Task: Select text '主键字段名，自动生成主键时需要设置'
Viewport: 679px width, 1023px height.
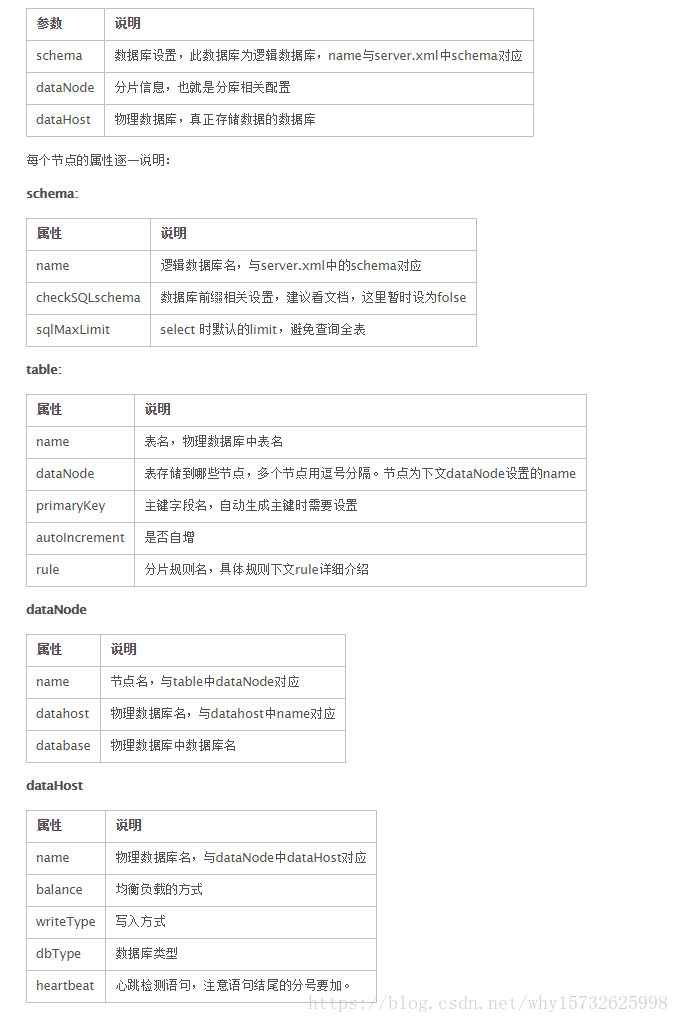Action: (250, 506)
